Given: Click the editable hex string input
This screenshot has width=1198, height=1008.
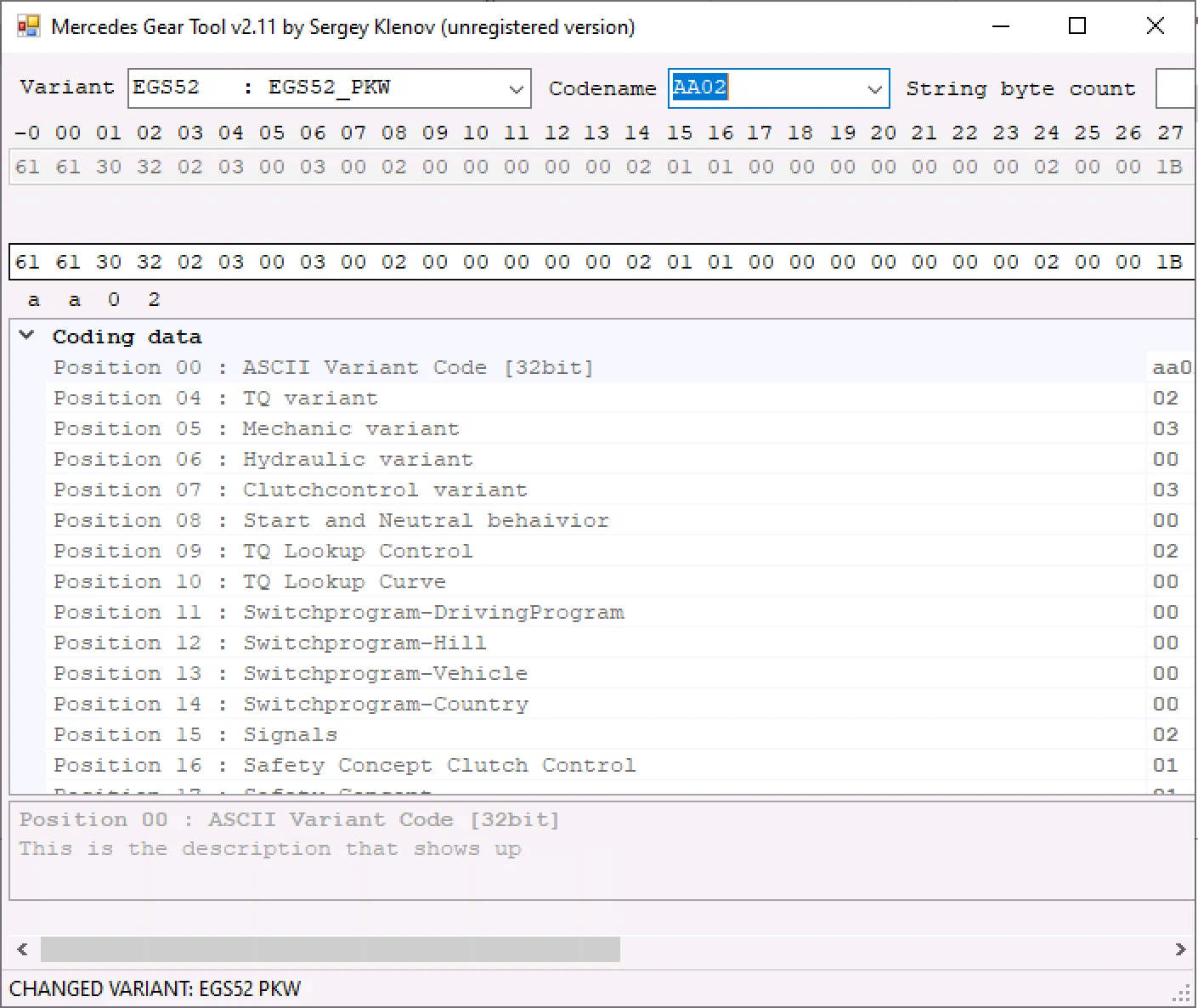Looking at the screenshot, I should (602, 262).
